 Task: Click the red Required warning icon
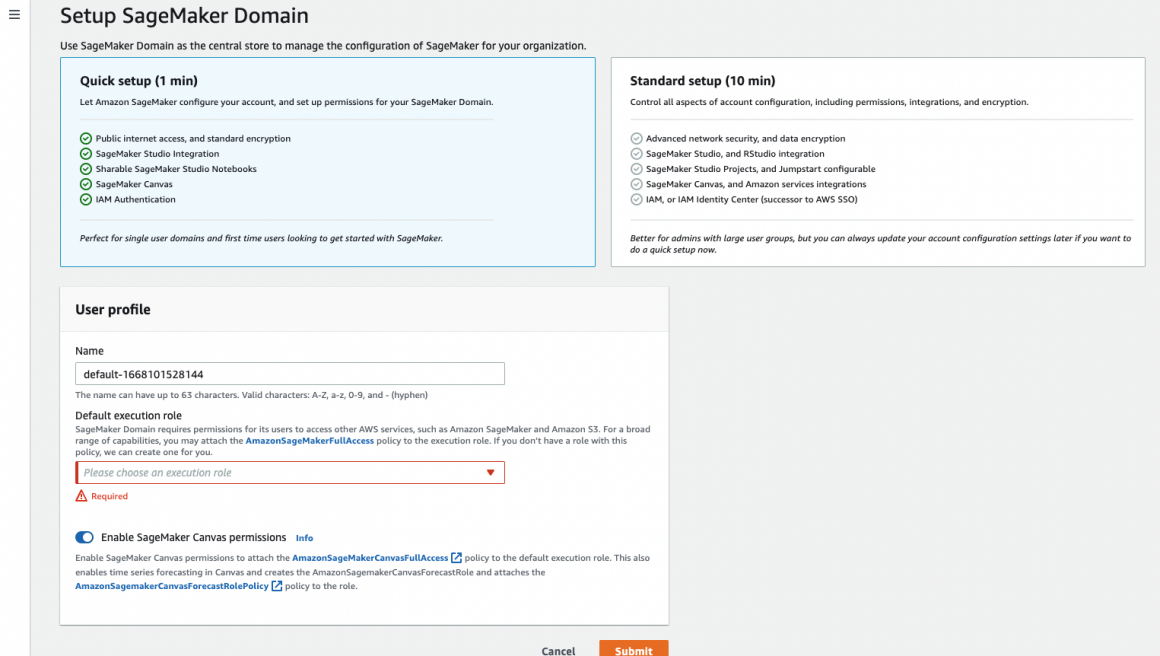(81, 496)
